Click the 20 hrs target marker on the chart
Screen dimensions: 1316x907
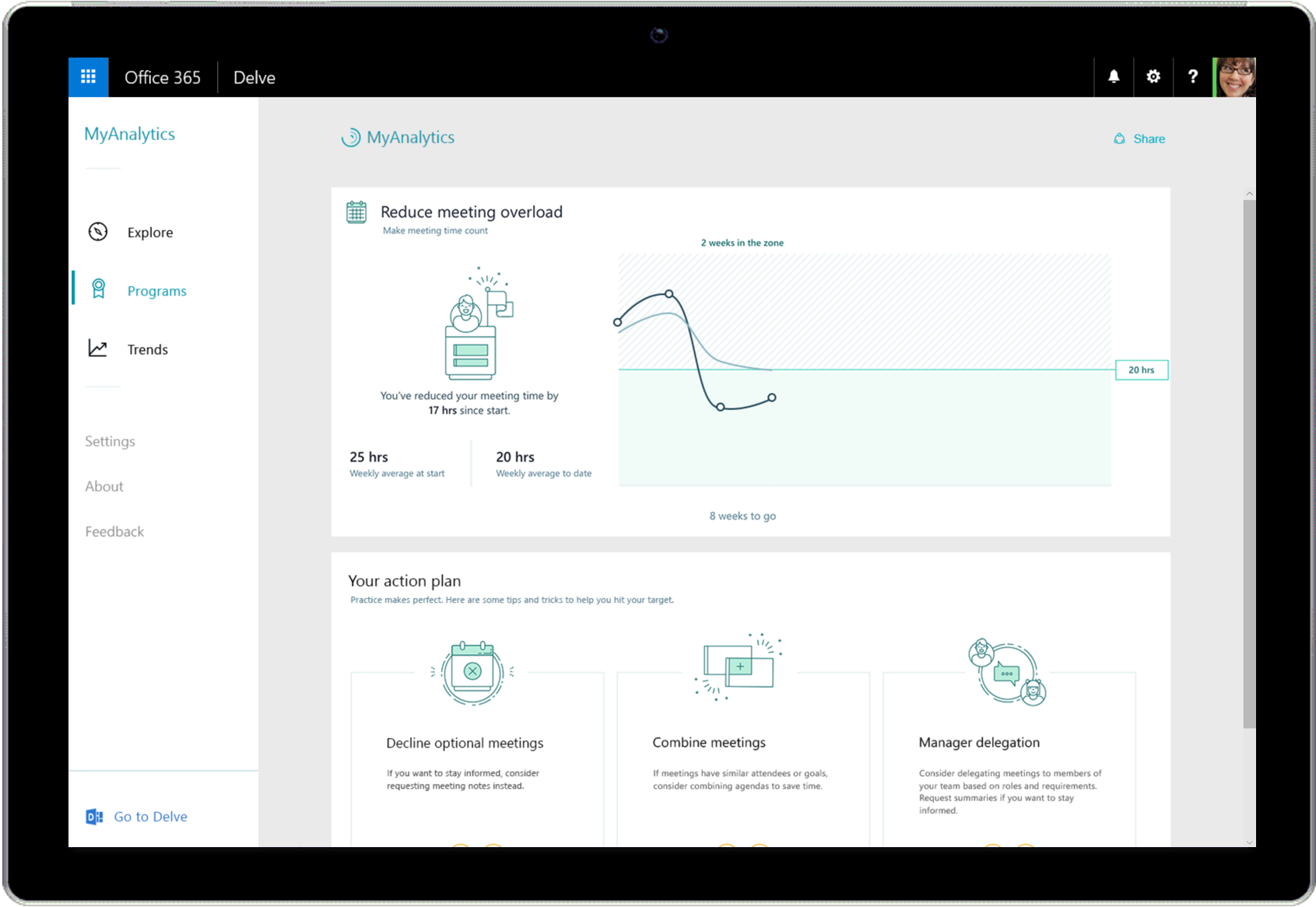[1141, 369]
